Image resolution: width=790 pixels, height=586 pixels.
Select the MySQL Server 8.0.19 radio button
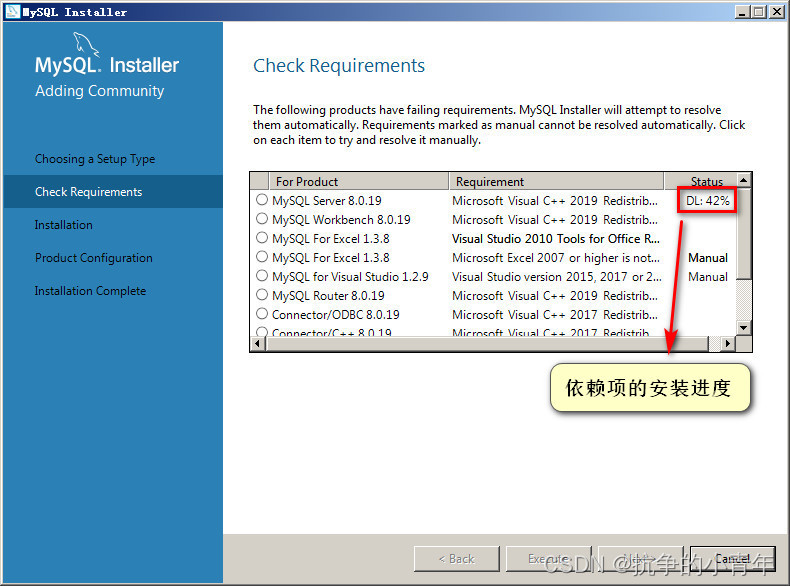(261, 200)
